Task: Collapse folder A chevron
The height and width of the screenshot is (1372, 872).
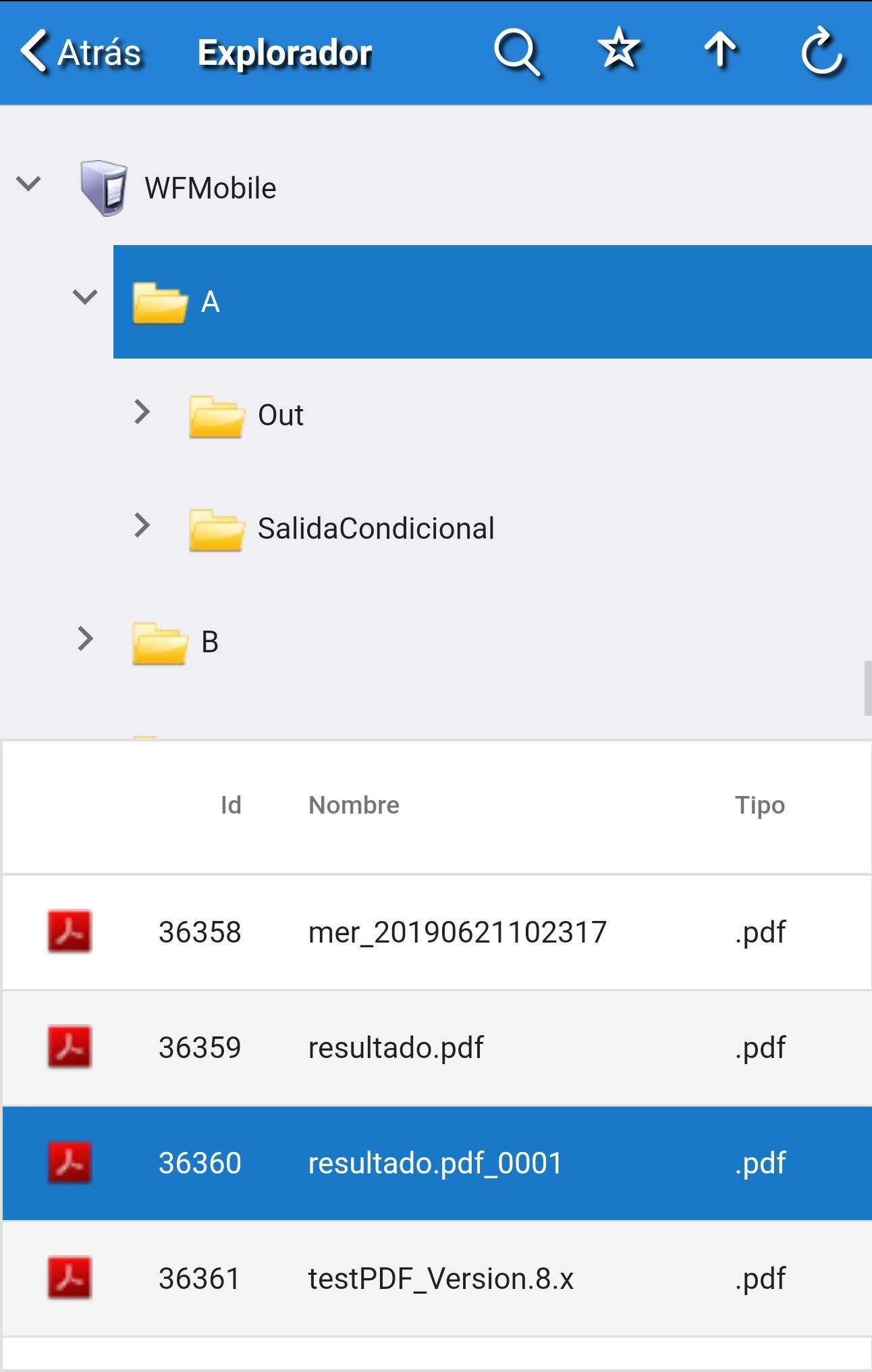Action: [85, 297]
